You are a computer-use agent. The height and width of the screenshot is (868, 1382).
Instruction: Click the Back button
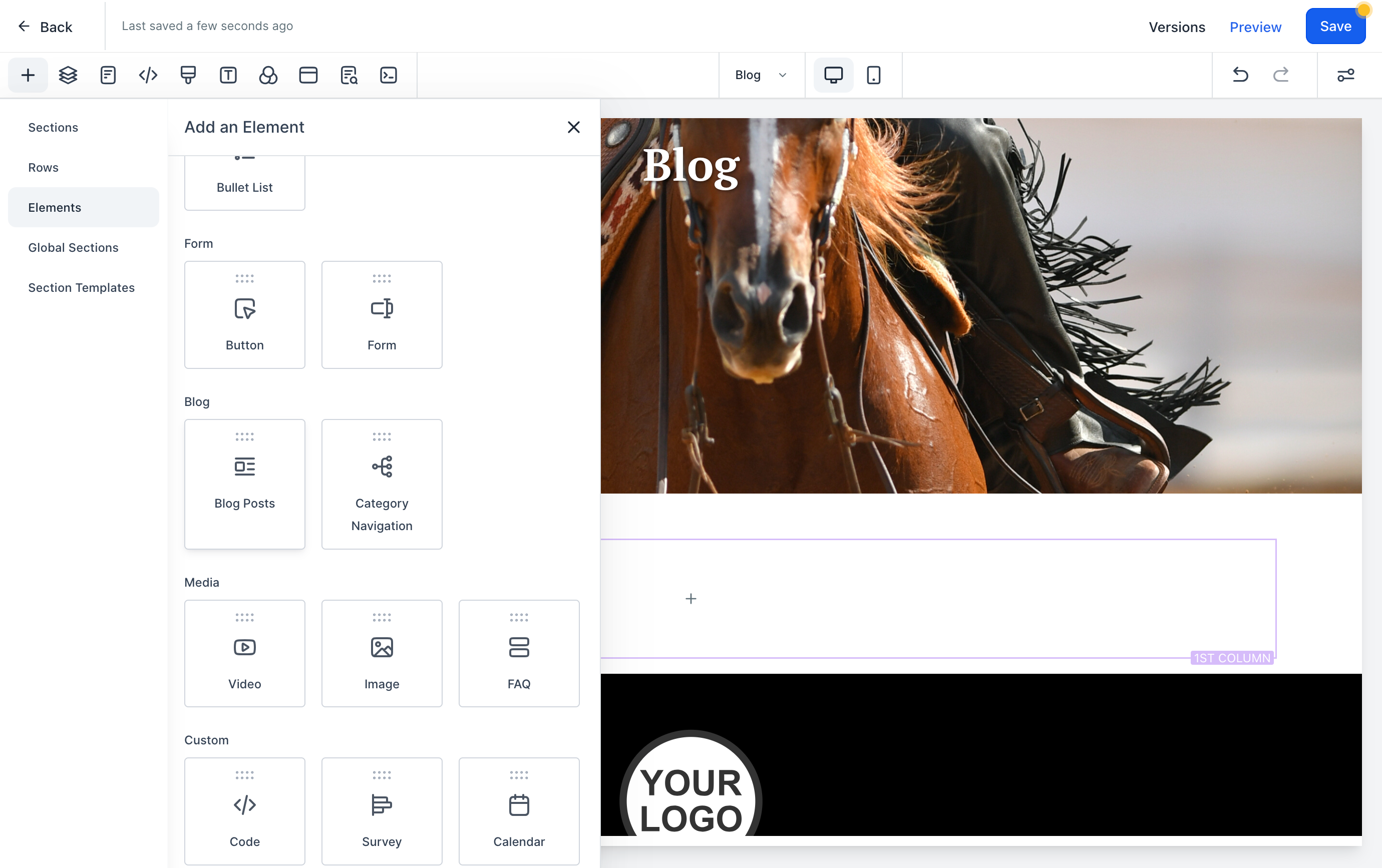click(45, 27)
